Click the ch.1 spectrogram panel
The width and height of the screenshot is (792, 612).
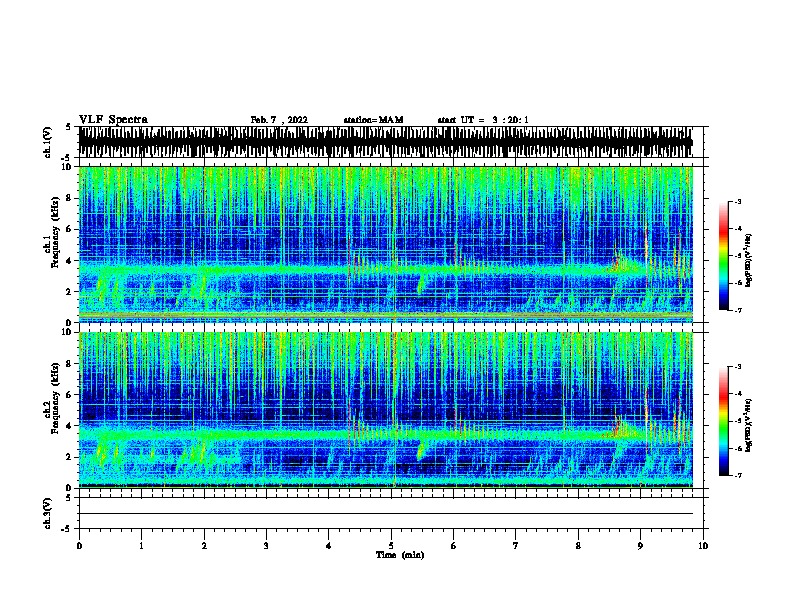386,244
